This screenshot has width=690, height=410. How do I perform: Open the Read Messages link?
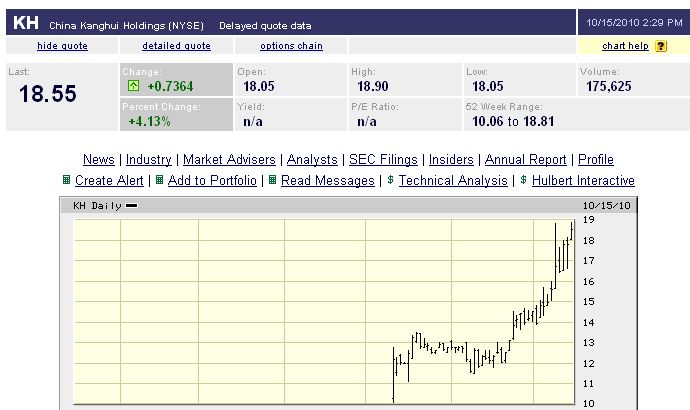click(x=328, y=180)
